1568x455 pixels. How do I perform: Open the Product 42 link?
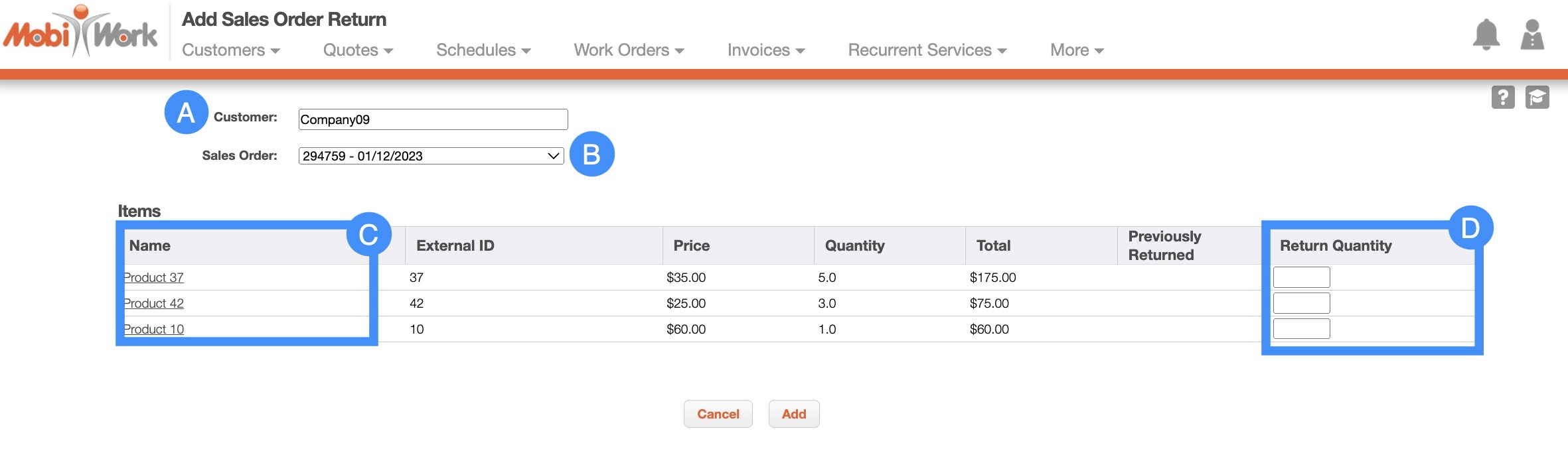click(154, 303)
